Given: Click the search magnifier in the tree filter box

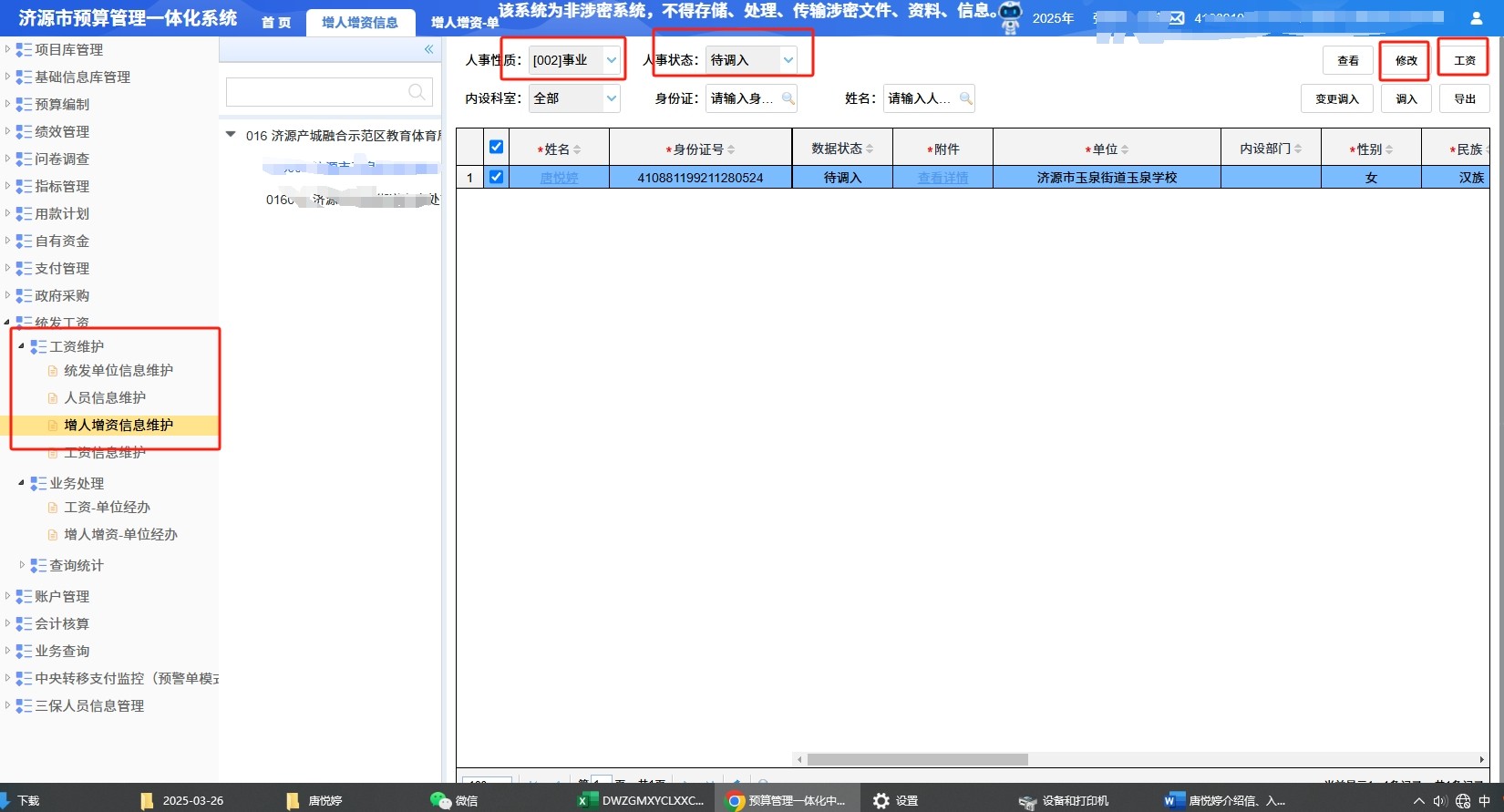Looking at the screenshot, I should (x=417, y=91).
